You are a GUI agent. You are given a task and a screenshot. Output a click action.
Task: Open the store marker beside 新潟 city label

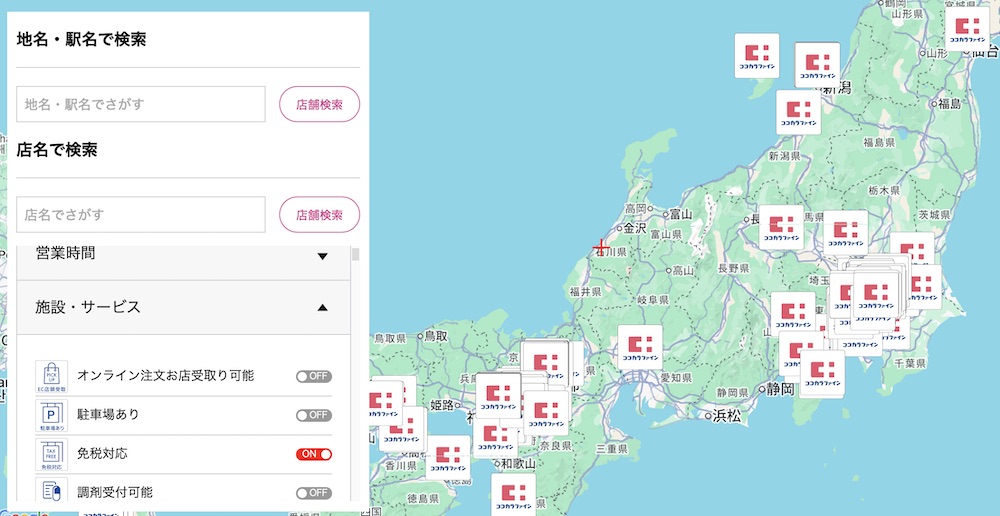click(817, 64)
